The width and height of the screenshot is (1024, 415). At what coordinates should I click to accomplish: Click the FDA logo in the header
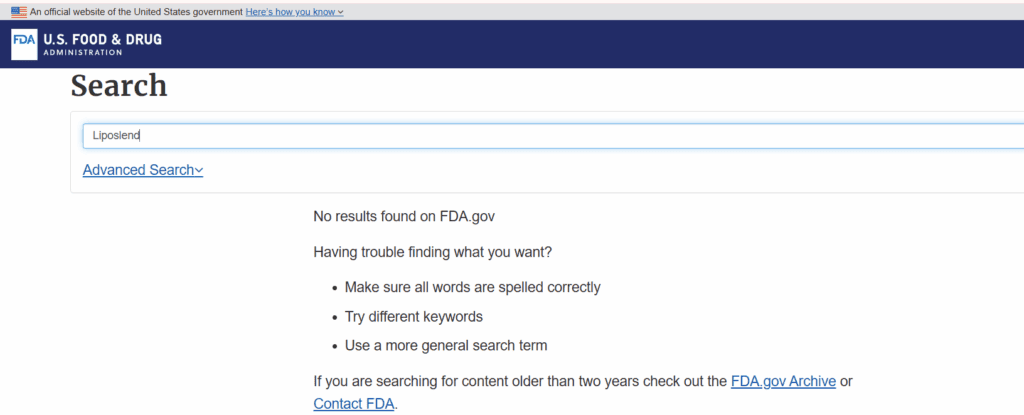coord(25,44)
